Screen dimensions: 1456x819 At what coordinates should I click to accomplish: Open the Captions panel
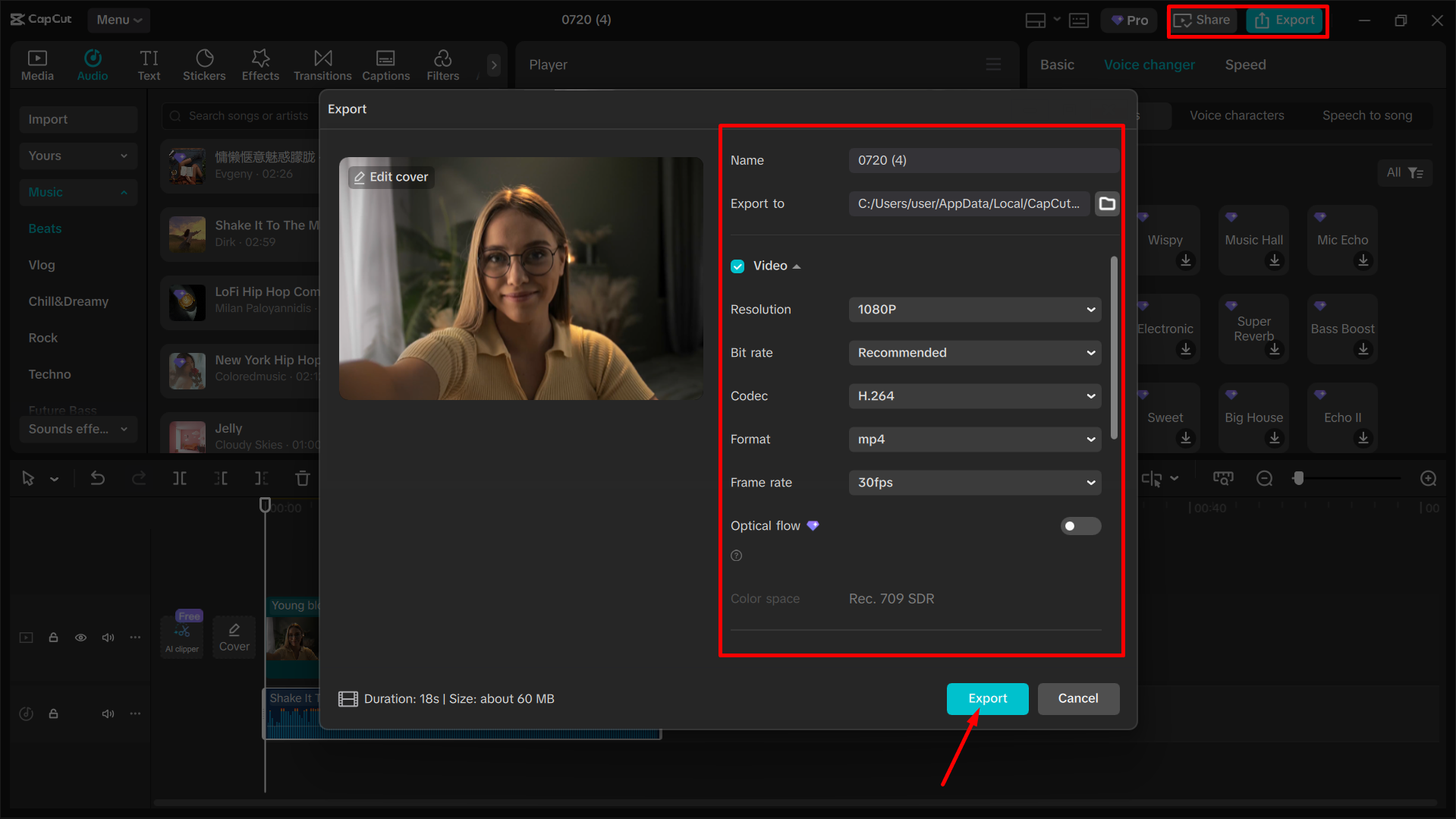coord(385,65)
